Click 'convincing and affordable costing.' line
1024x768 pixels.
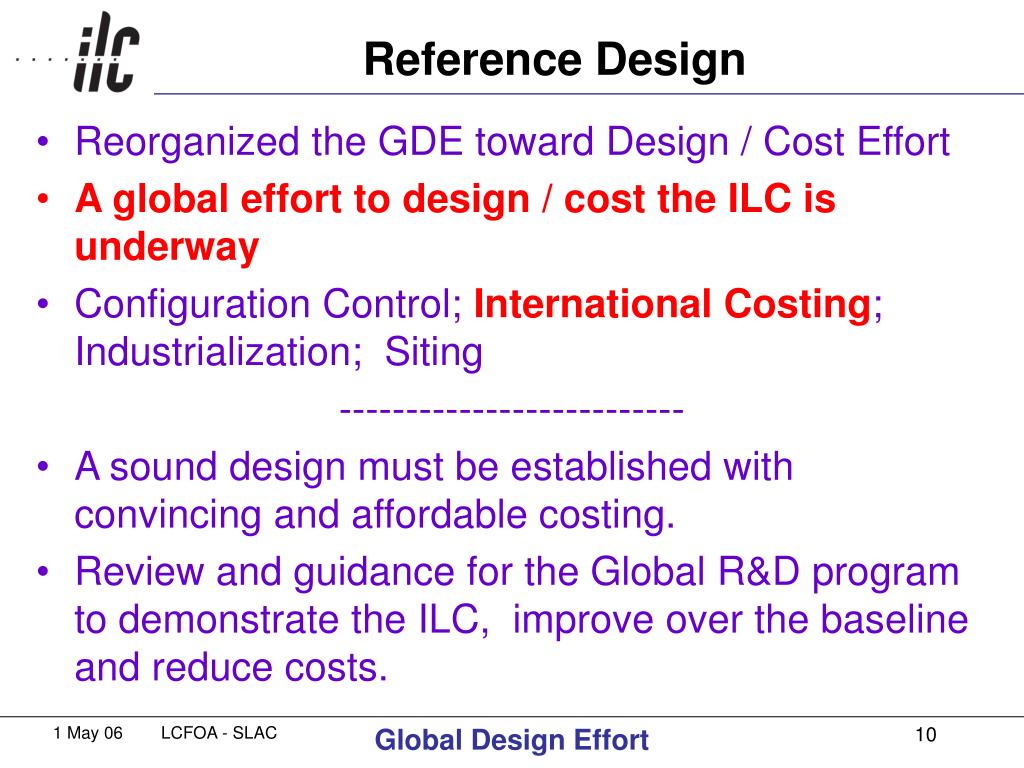[375, 516]
